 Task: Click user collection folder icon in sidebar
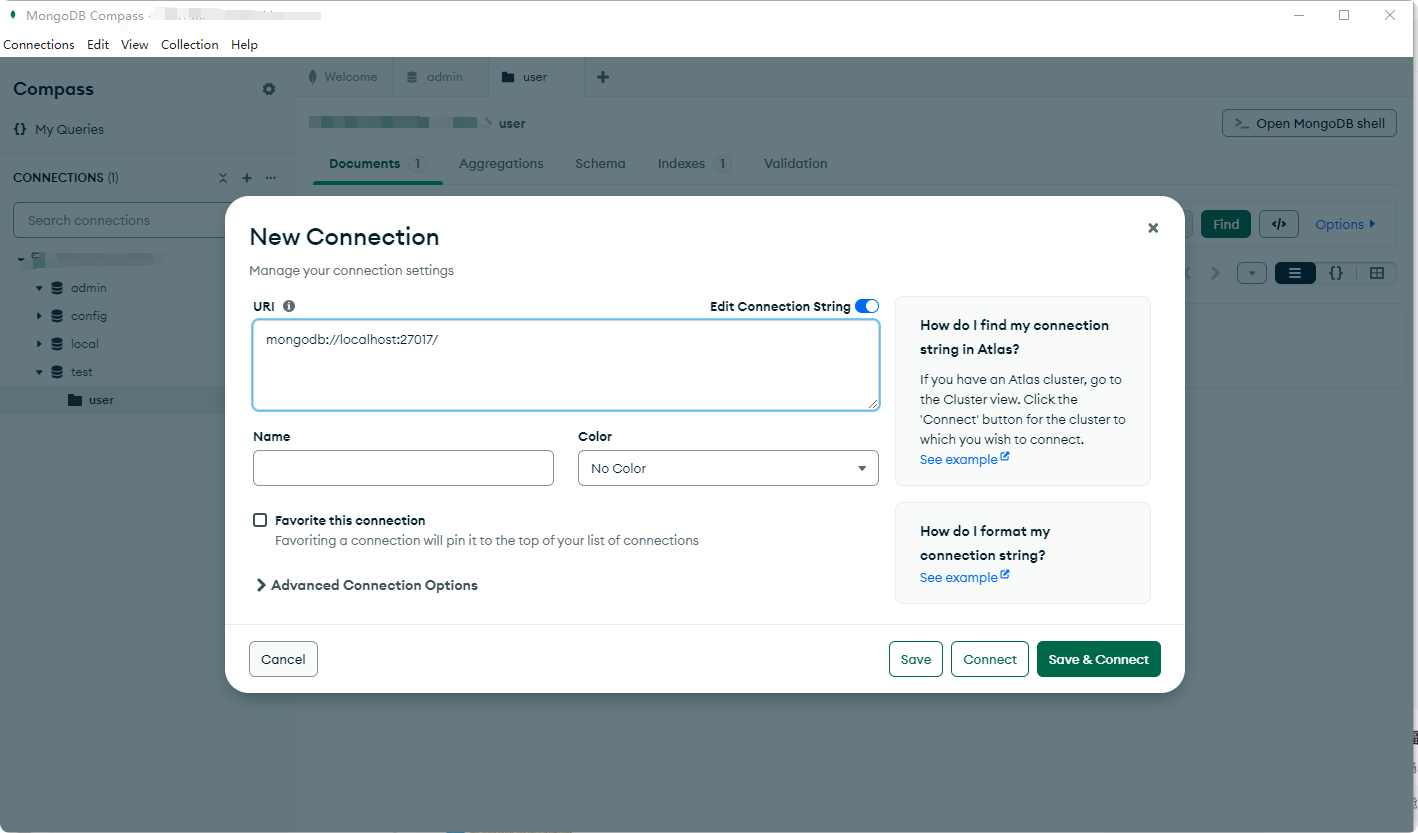pos(75,400)
